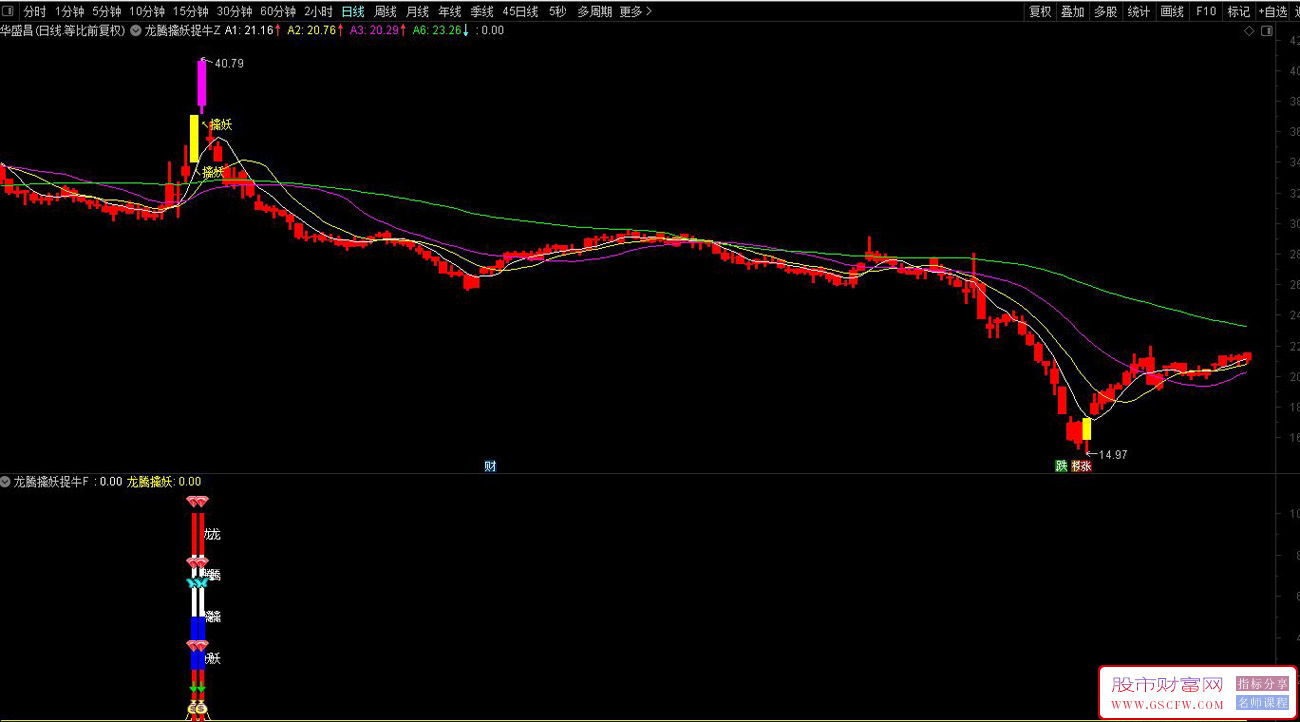The image size is (1300, 722).
Task: Click the 名师课程 link in the banner
Action: pyautogui.click(x=1263, y=703)
